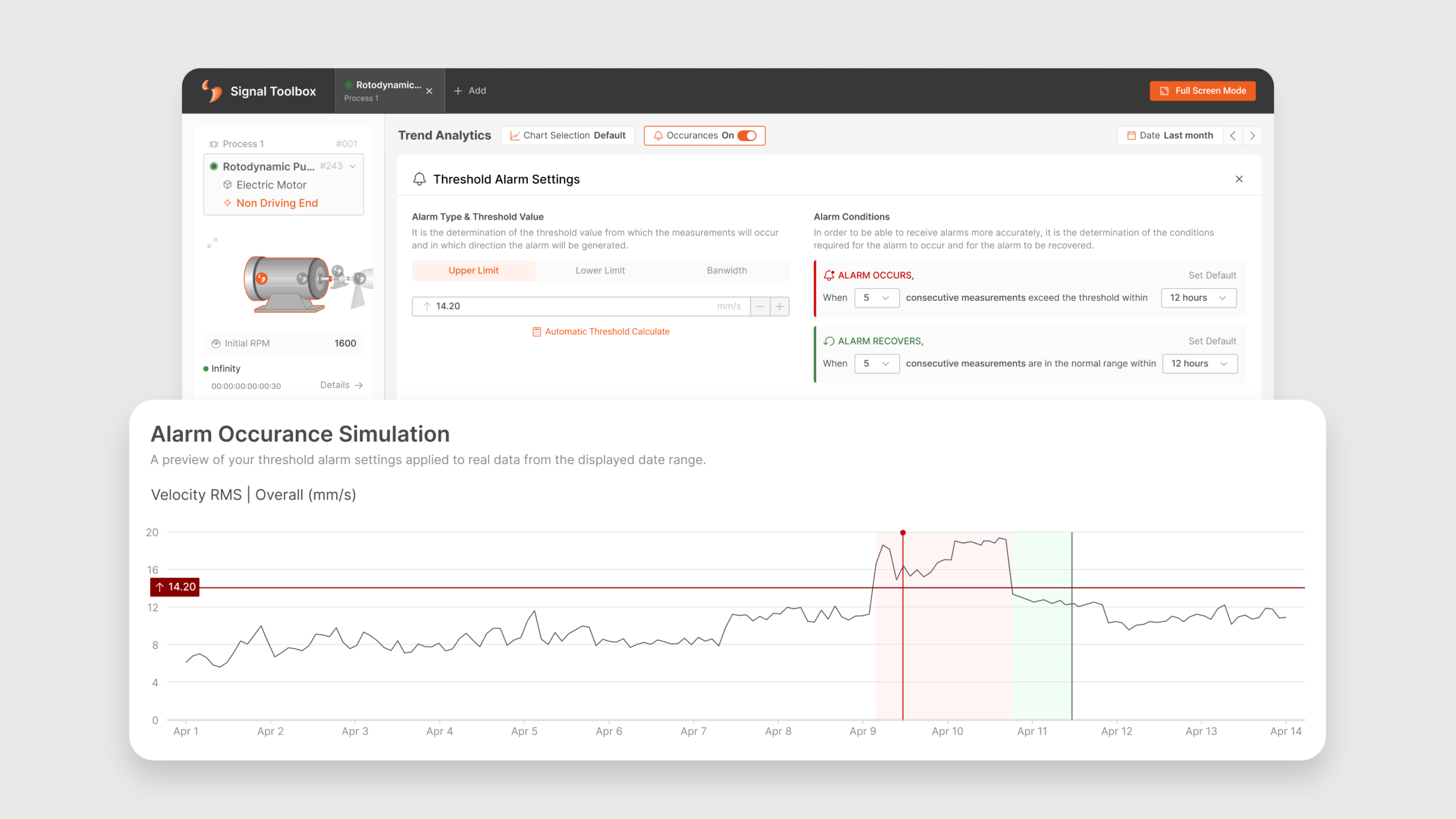Viewport: 1456px width, 819px height.
Task: Select the Lower Limit alarm type tab
Action: click(x=599, y=270)
